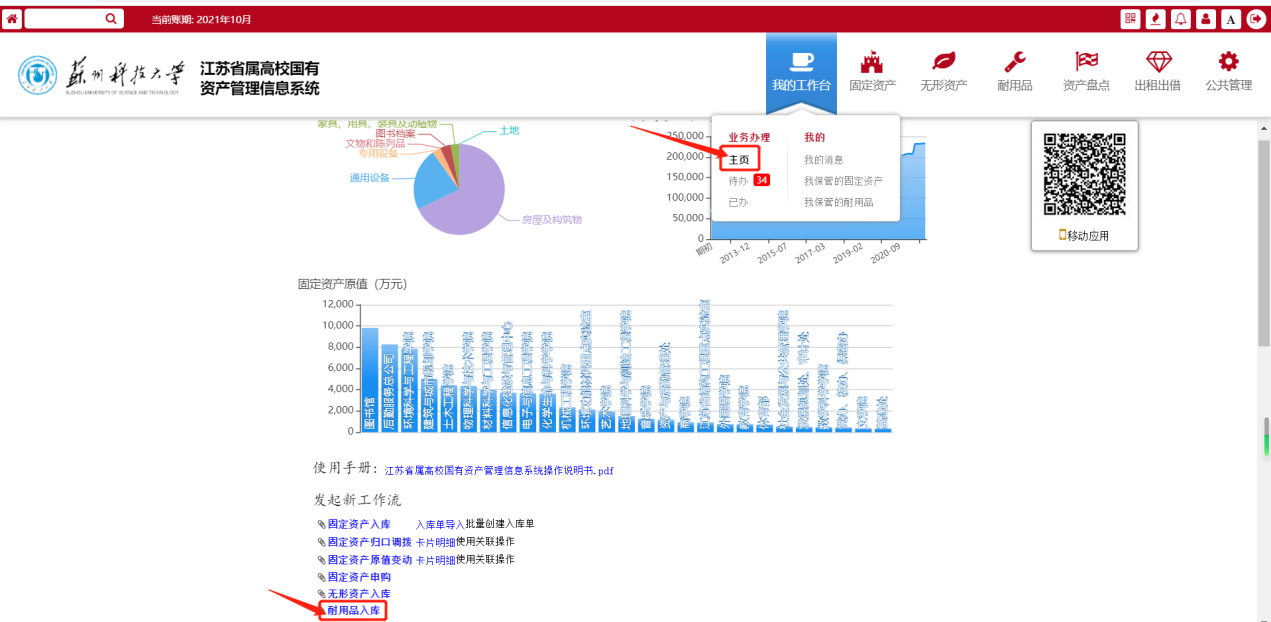Open the 固定资产 castle menu

[x=872, y=71]
